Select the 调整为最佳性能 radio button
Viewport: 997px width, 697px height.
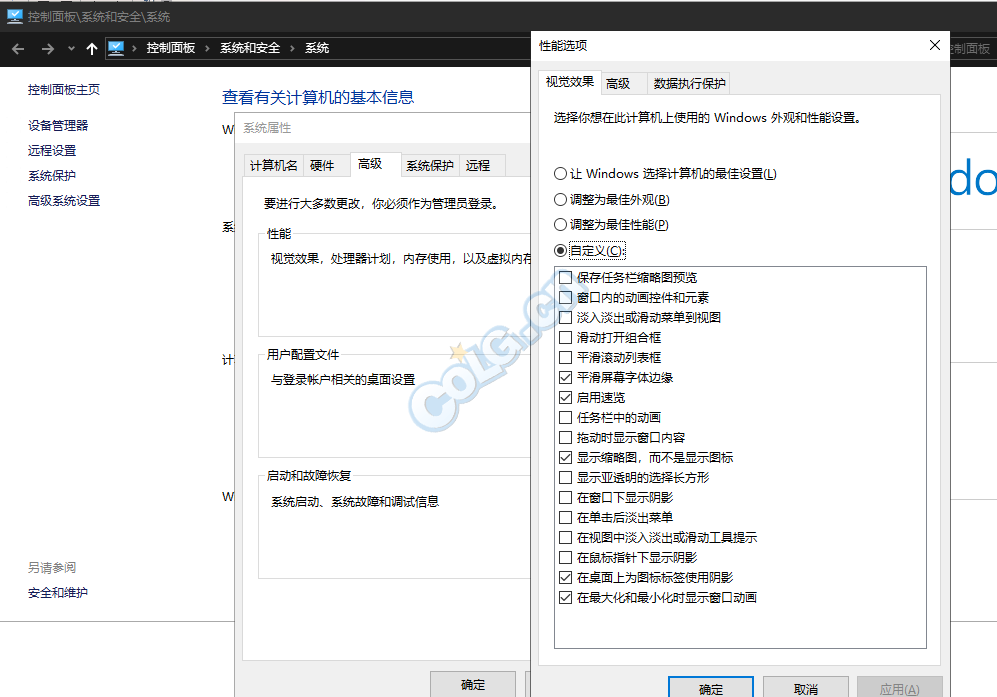561,225
